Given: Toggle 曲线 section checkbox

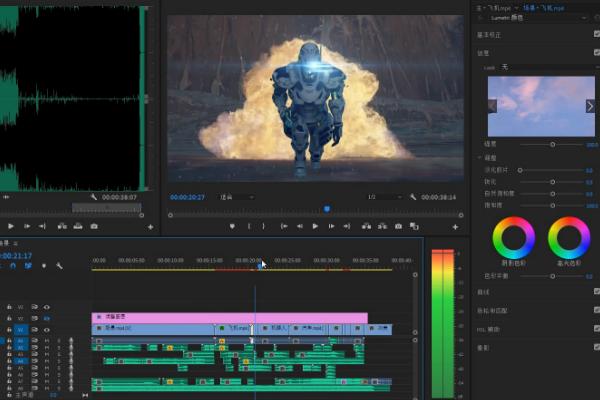Looking at the screenshot, I should pos(597,292).
